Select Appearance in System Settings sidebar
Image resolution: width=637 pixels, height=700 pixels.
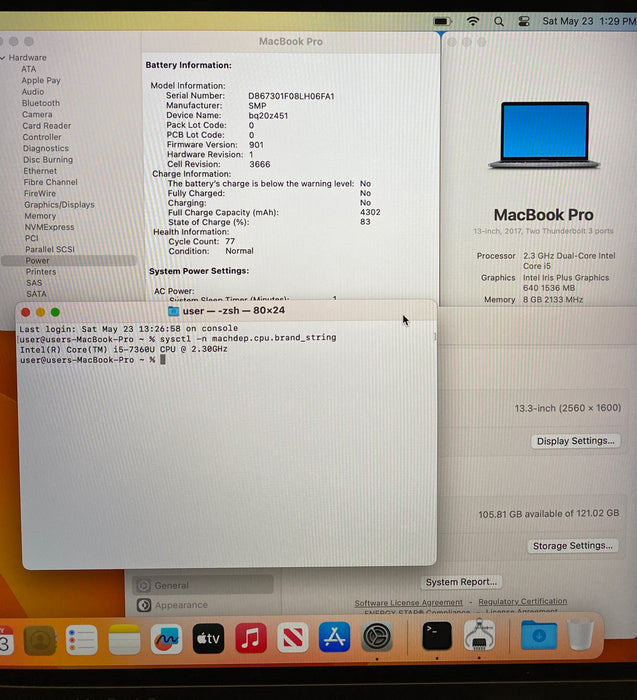click(181, 605)
